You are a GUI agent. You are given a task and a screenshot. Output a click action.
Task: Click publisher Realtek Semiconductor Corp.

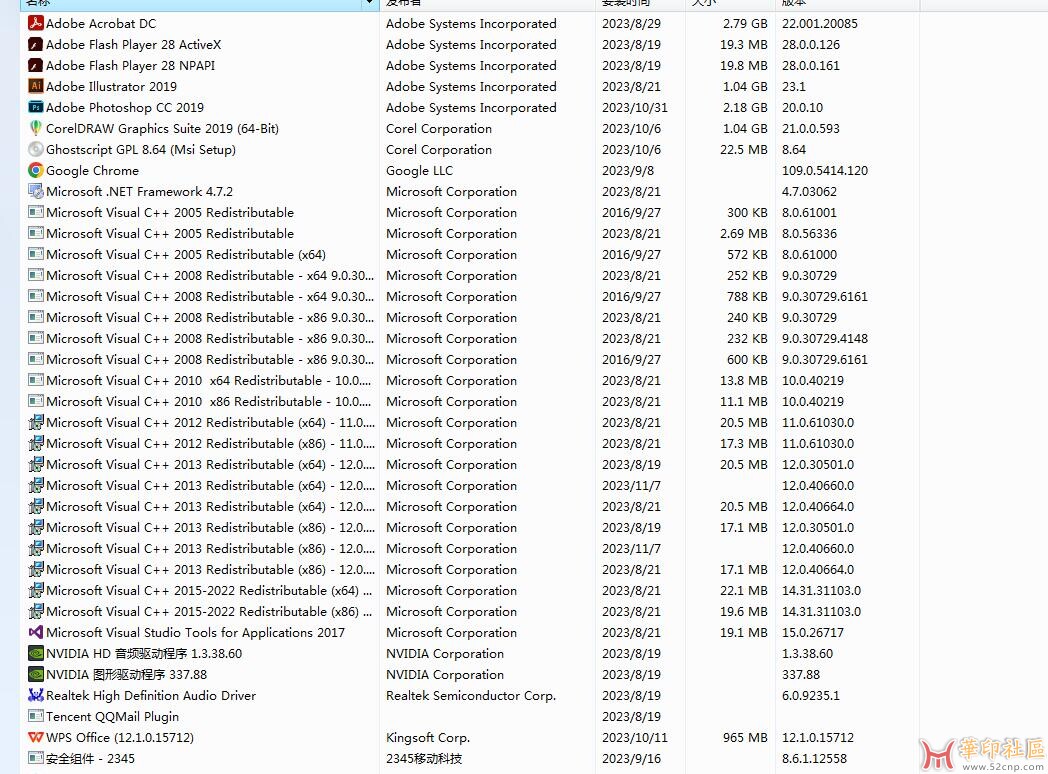pos(471,696)
